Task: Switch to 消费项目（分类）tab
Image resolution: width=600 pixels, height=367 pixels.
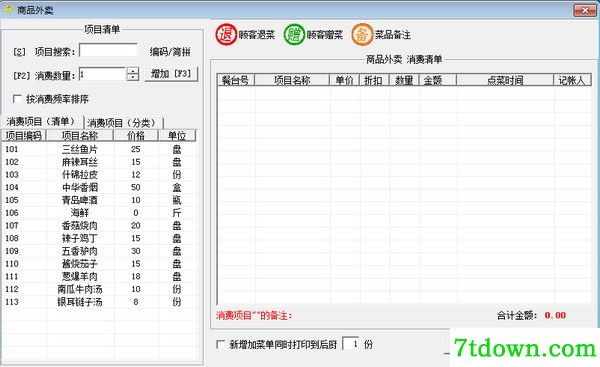Action: point(123,123)
